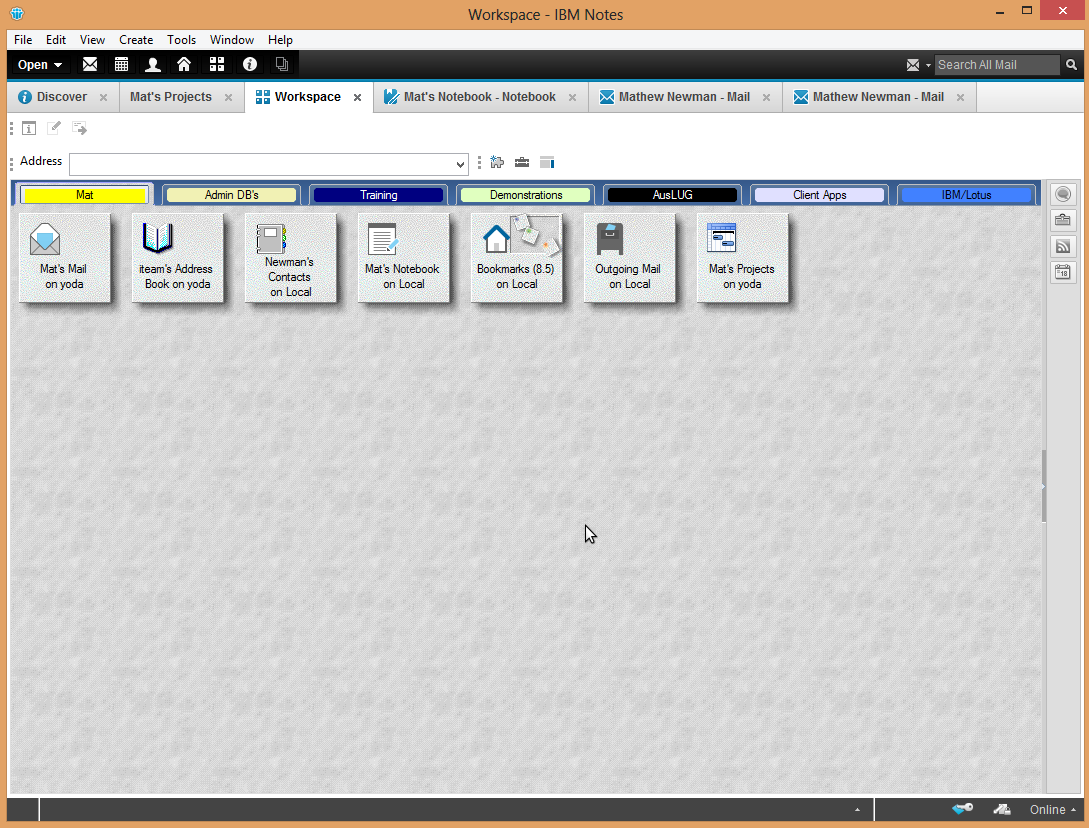Viewport: 1089px width, 828px height.
Task: Switch to the Discover tab
Action: (62, 97)
